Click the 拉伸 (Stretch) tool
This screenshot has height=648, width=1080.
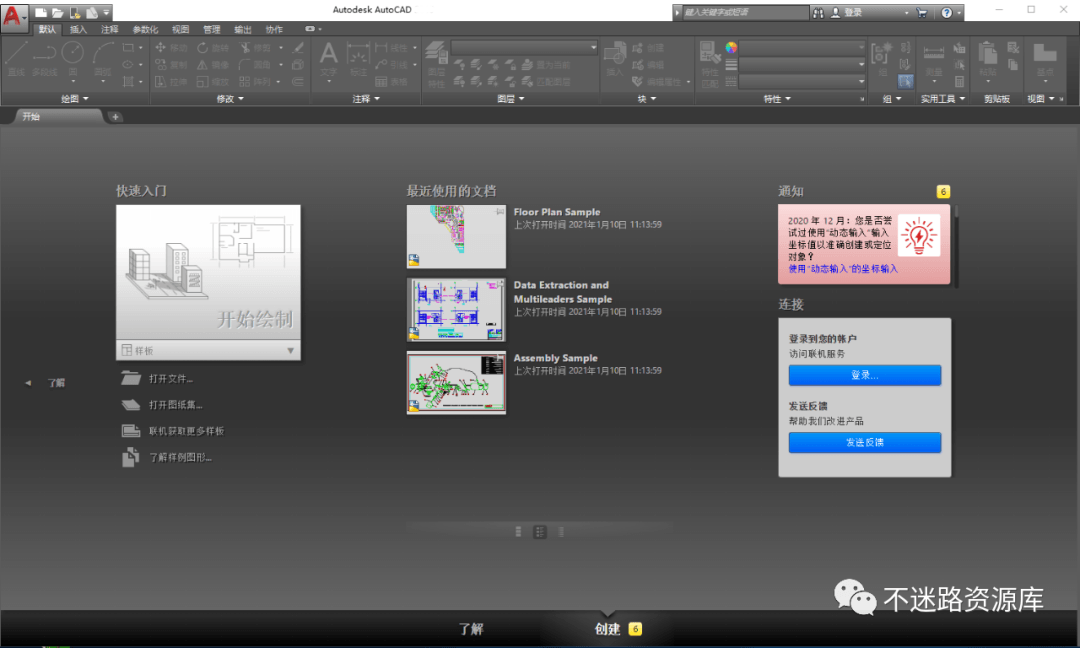click(x=171, y=82)
